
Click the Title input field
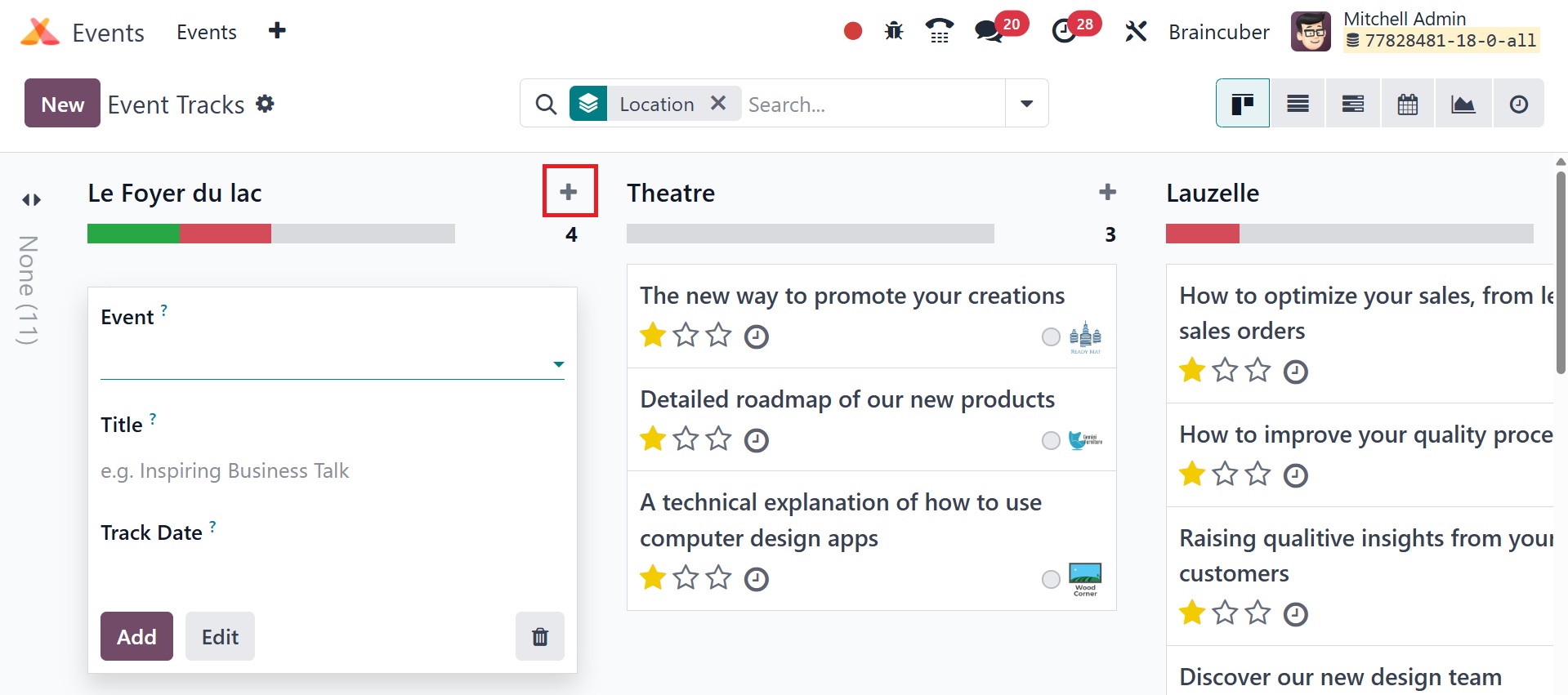point(331,471)
